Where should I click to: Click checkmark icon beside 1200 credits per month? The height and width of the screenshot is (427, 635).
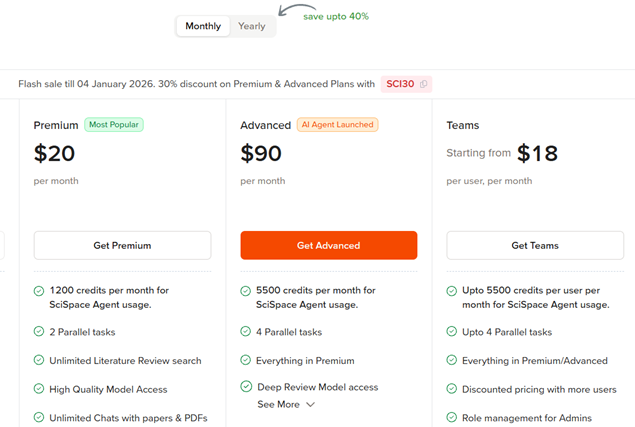click(39, 291)
